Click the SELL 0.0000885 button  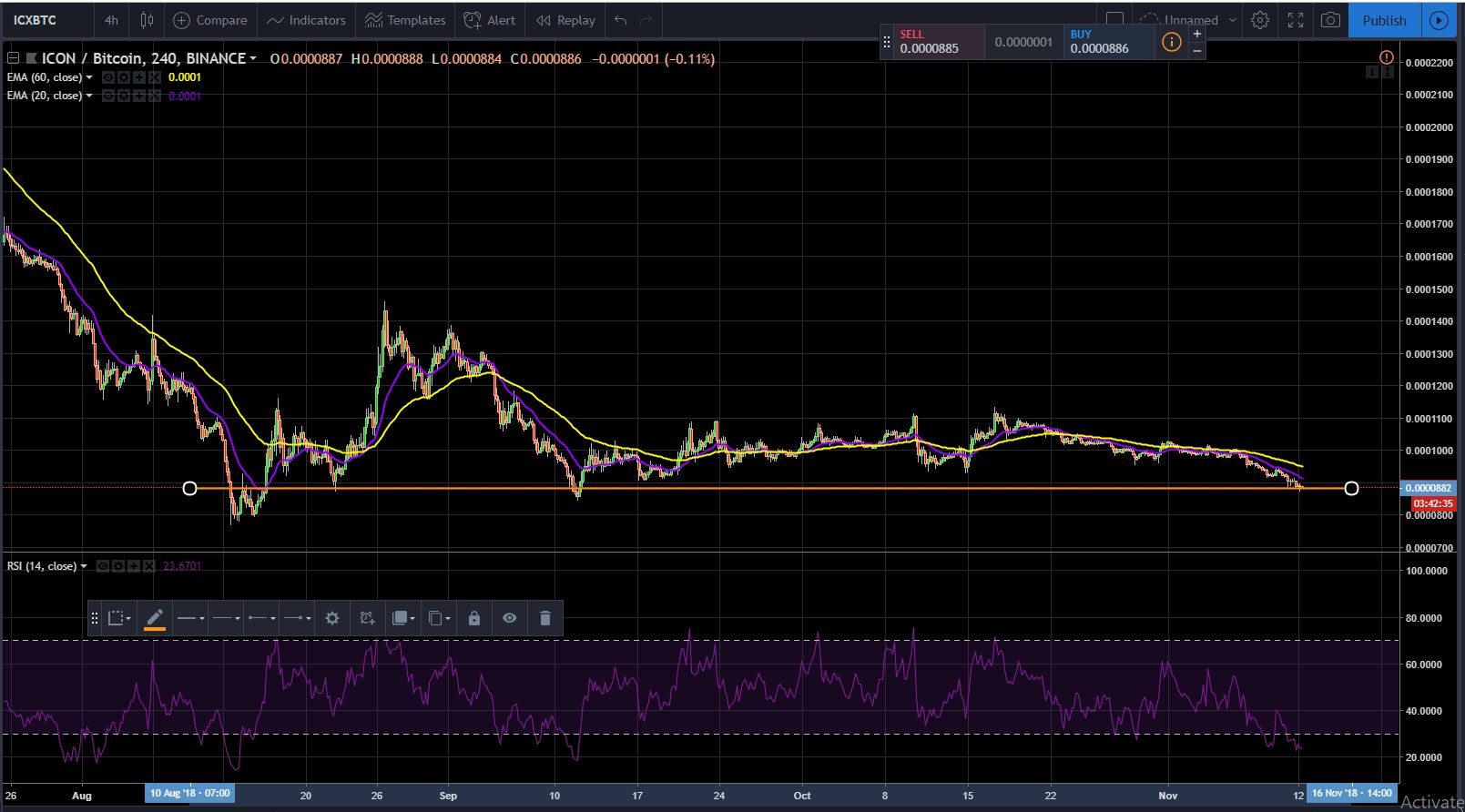932,42
